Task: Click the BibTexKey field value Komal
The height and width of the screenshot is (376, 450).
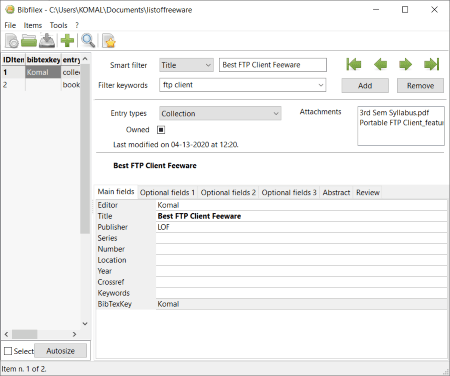Action: tap(301, 304)
